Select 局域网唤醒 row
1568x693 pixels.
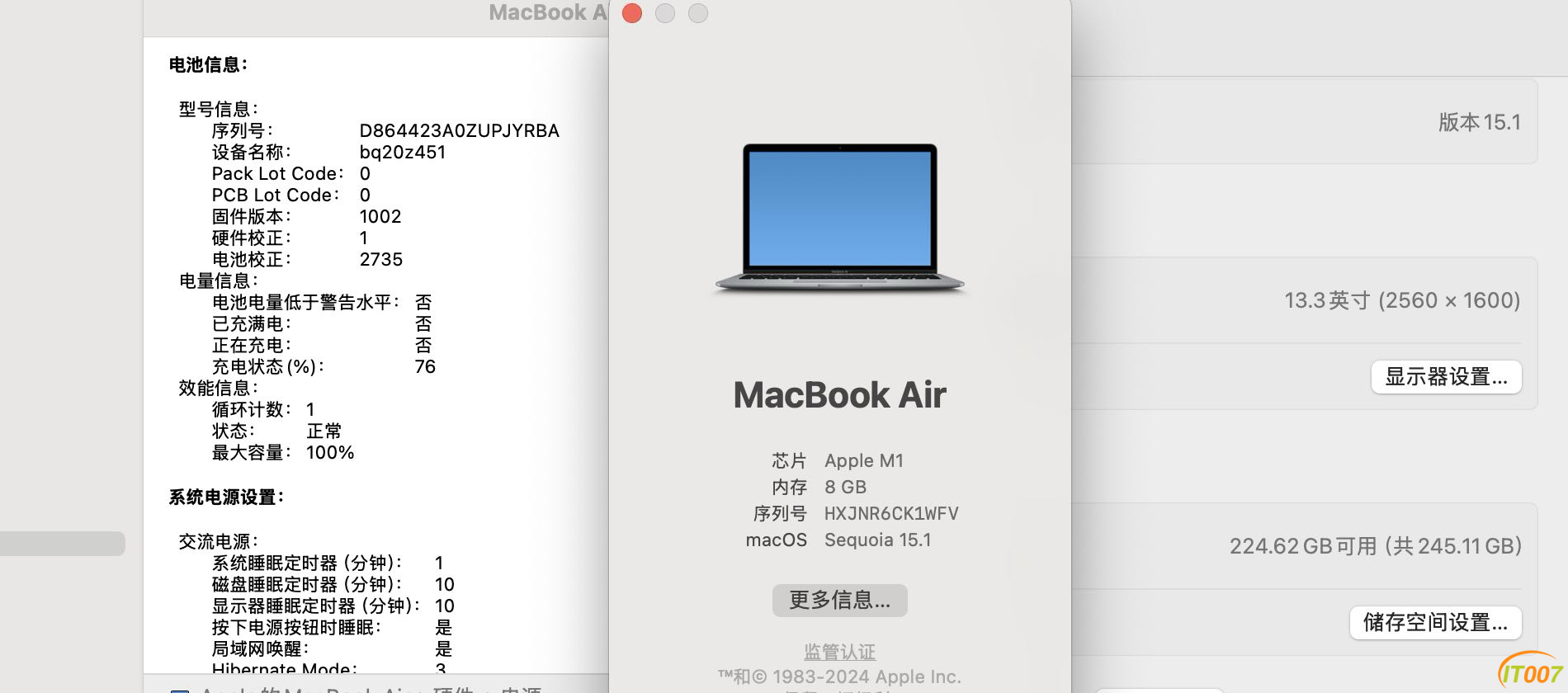pos(333,648)
